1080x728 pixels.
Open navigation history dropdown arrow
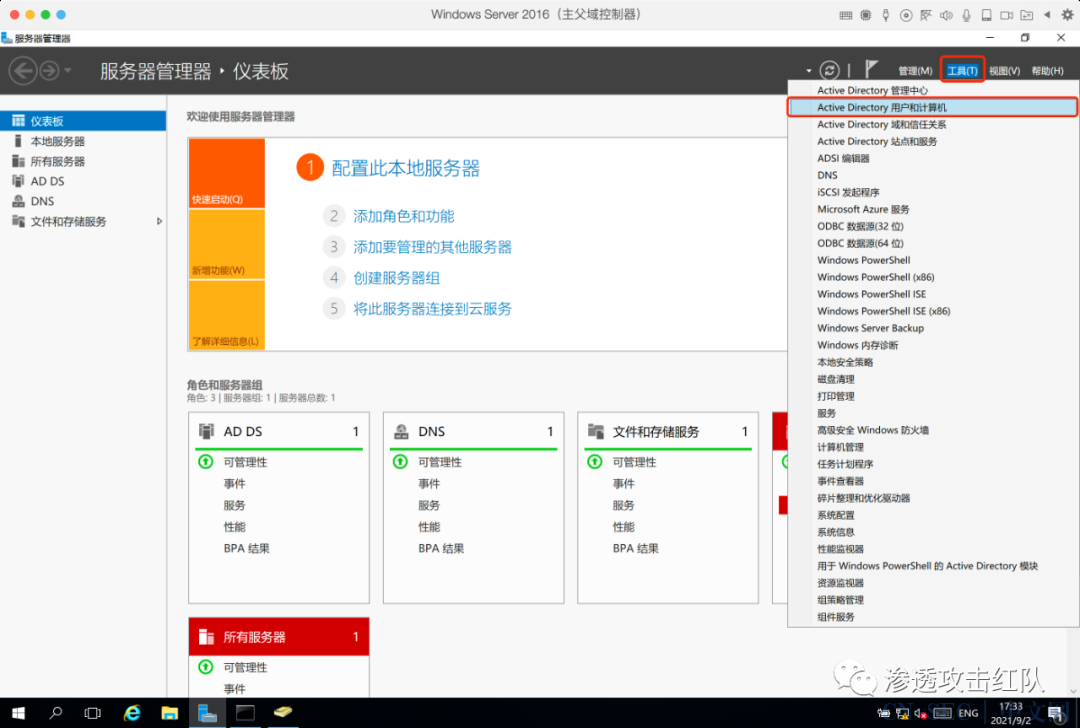[68, 70]
